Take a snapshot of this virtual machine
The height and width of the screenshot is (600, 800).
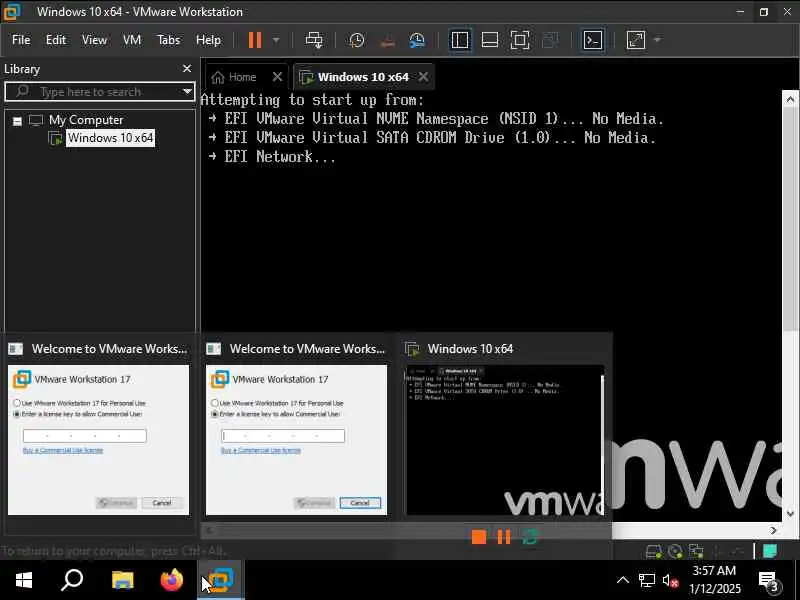click(357, 40)
